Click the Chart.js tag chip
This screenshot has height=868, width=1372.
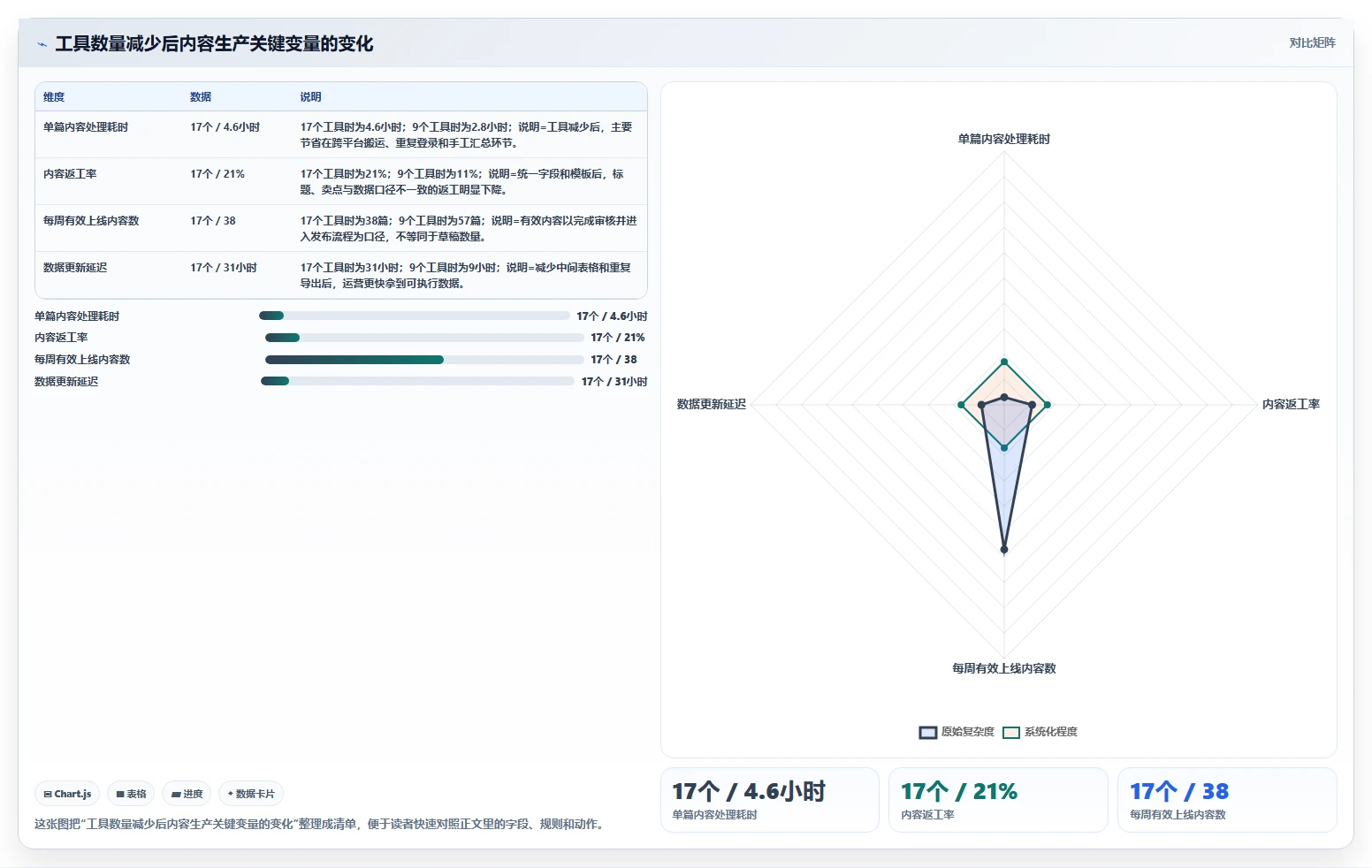(67, 794)
